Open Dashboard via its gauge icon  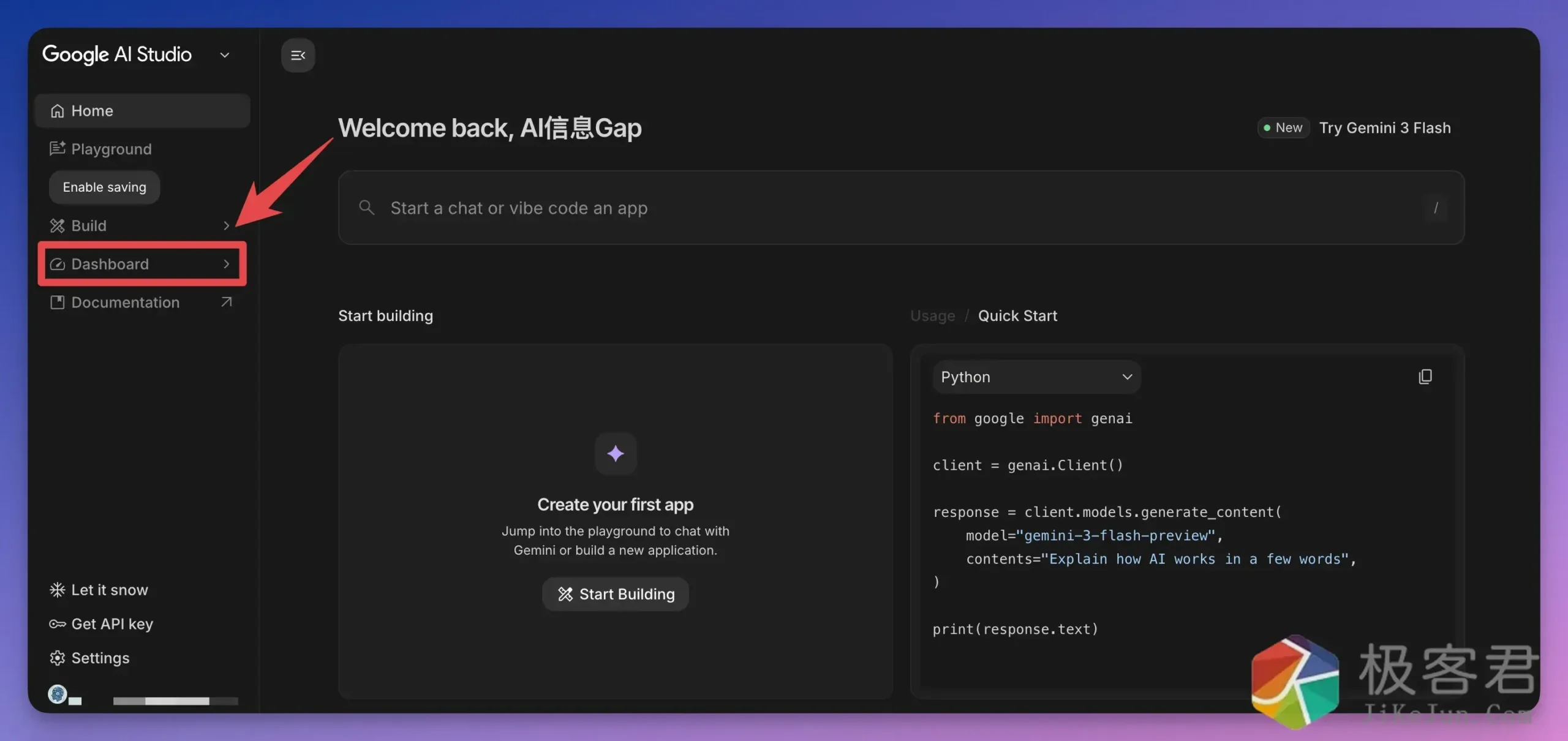tap(57, 264)
